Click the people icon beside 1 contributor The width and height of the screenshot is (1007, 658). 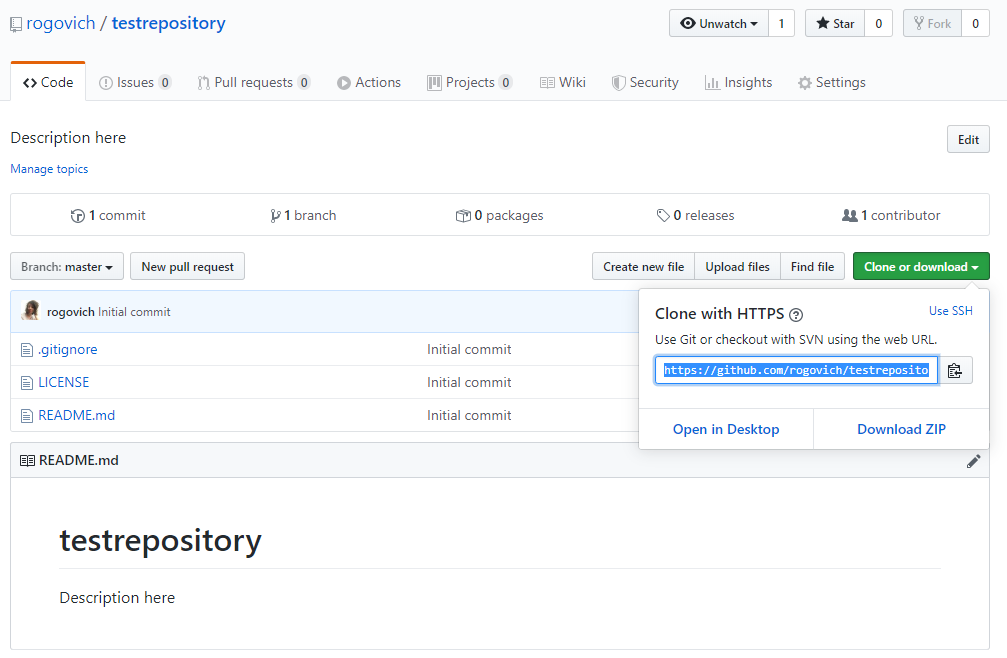(x=850, y=216)
